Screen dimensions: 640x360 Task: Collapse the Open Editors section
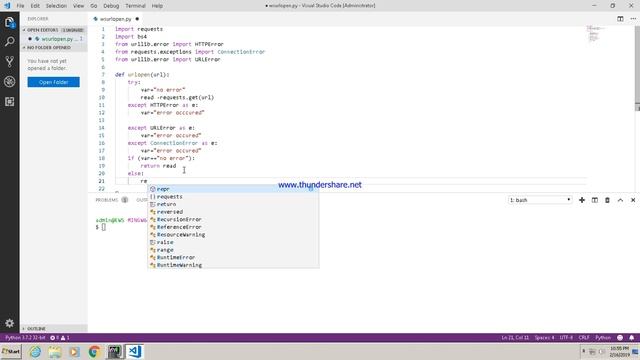click(x=53, y=30)
